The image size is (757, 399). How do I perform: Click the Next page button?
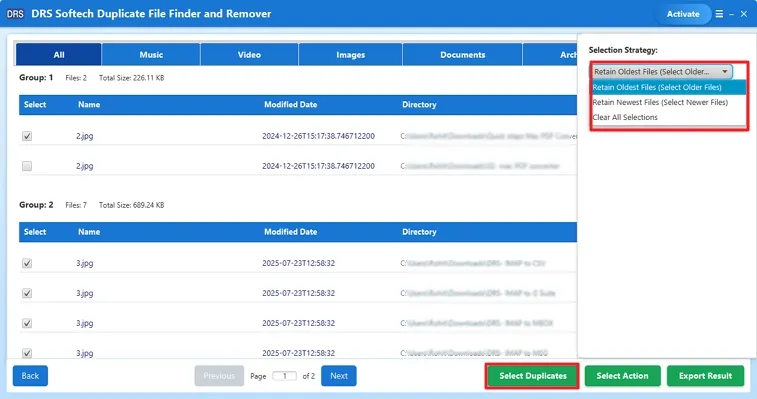pos(339,376)
